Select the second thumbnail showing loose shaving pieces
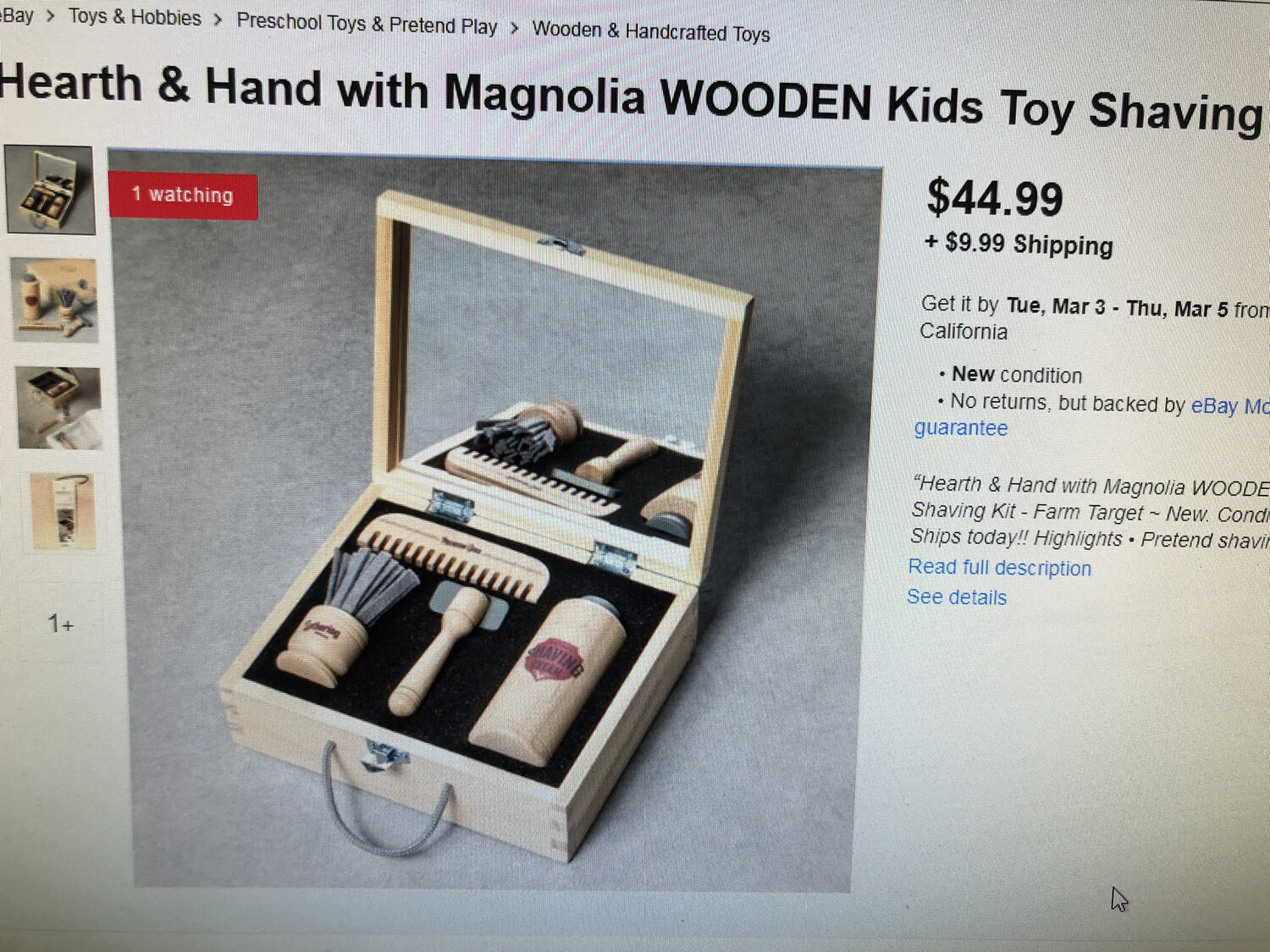This screenshot has width=1270, height=952. 55,300
